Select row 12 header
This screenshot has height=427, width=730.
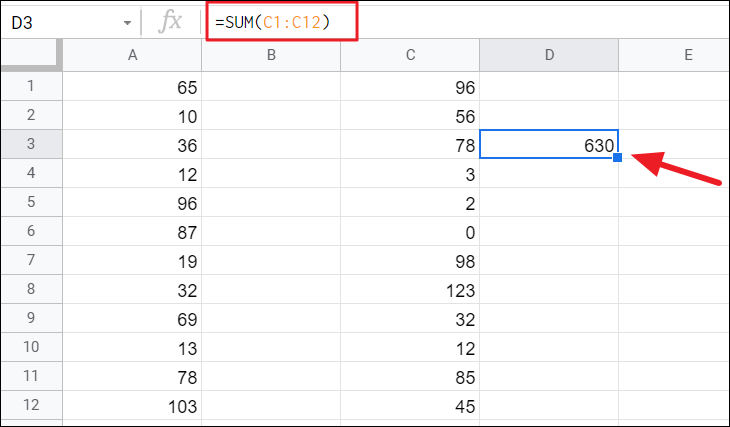pos(31,406)
